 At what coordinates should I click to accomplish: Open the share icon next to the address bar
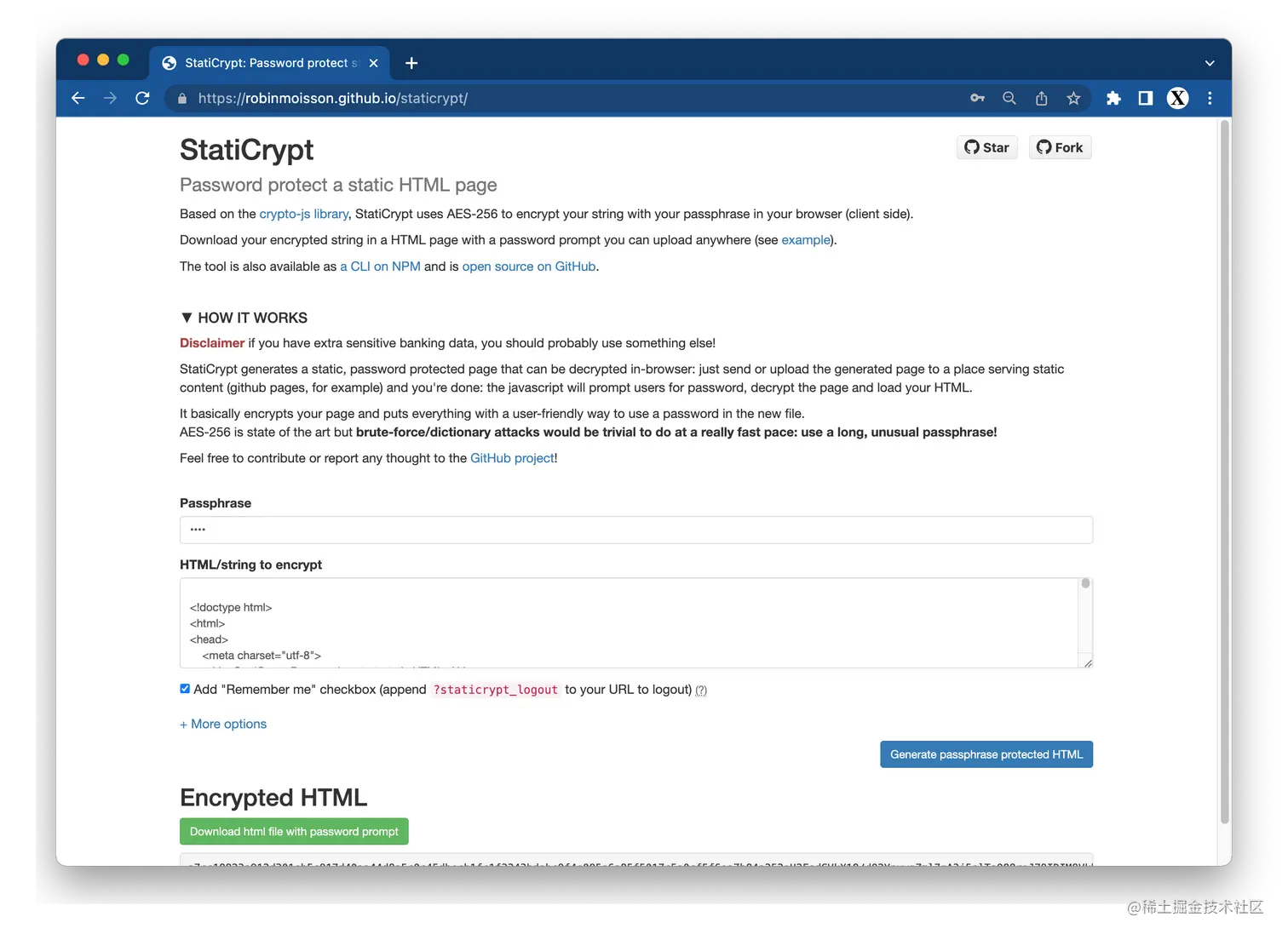click(1041, 98)
